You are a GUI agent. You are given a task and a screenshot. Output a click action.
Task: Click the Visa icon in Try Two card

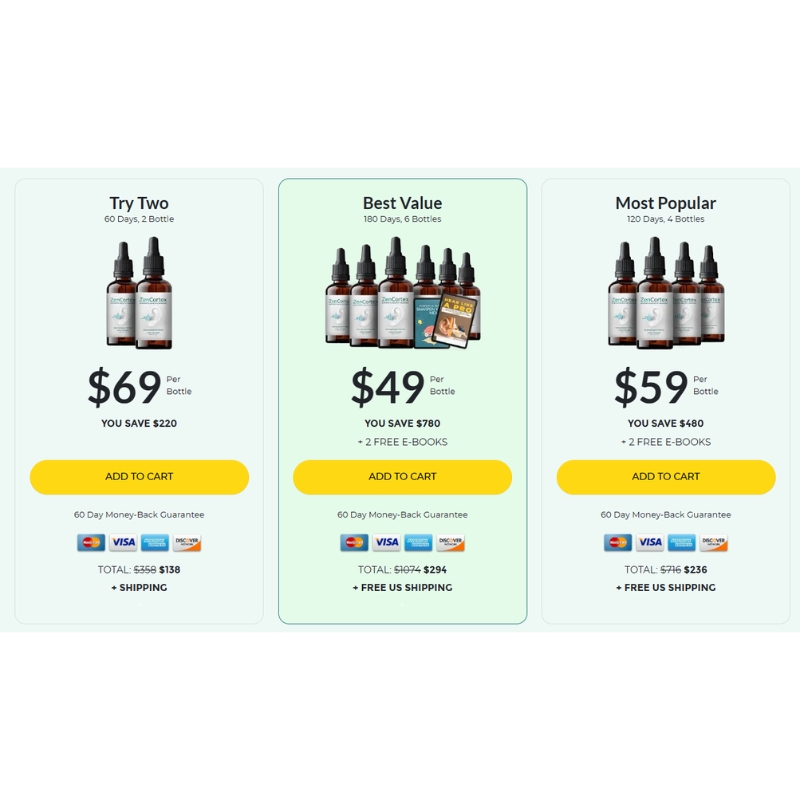123,542
